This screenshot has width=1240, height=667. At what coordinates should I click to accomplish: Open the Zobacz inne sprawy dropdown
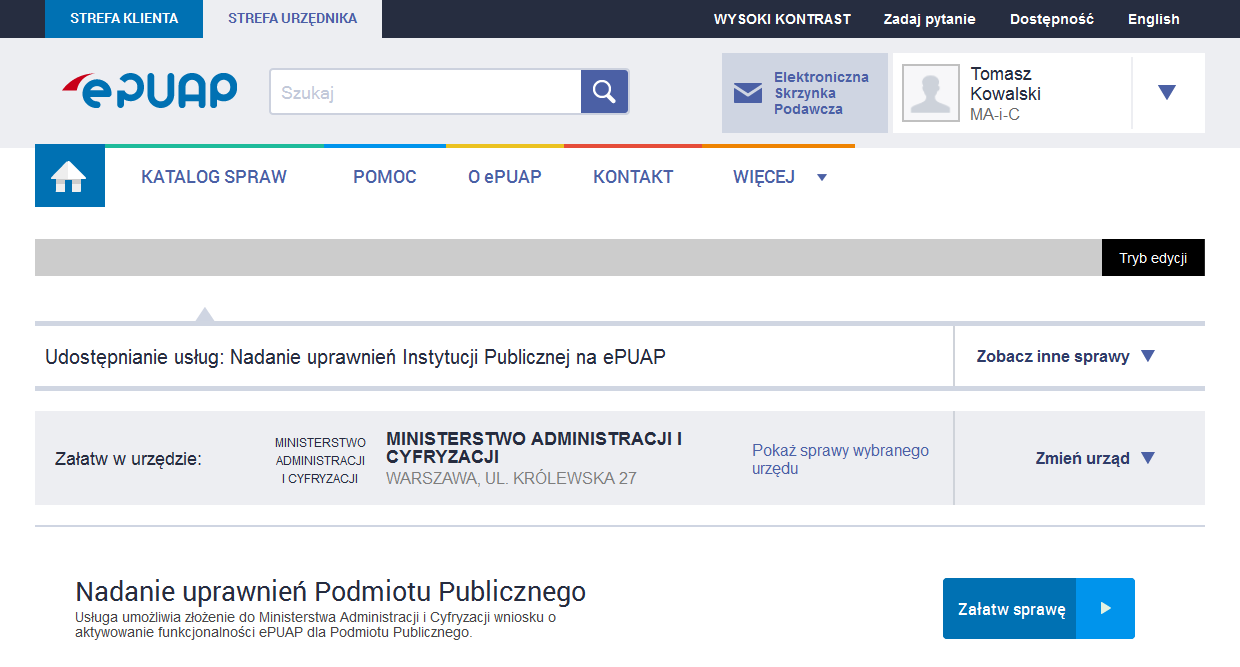(x=1066, y=356)
